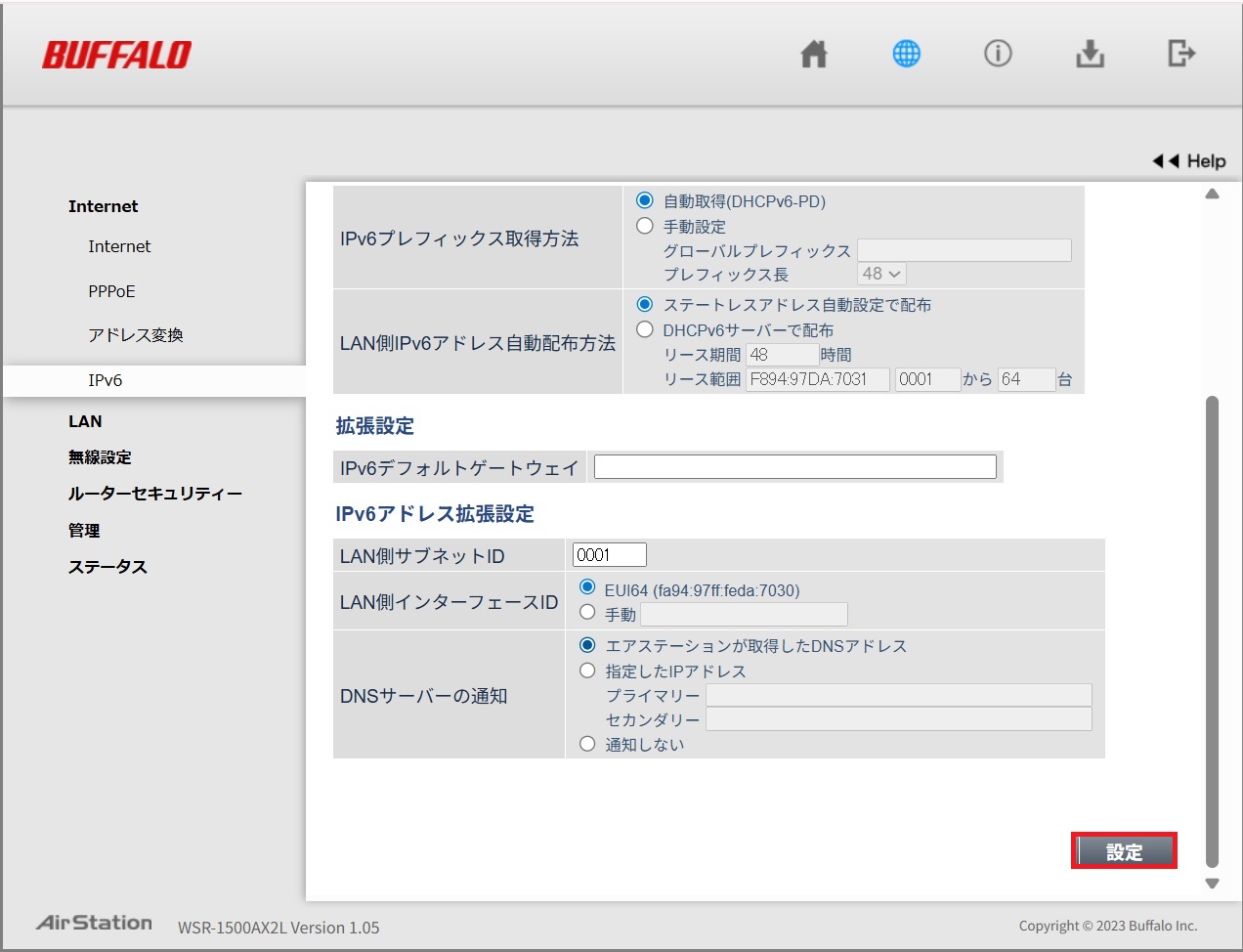Click the グローバルプレフィックス input field
The width and height of the screenshot is (1243, 952).
pos(964,250)
